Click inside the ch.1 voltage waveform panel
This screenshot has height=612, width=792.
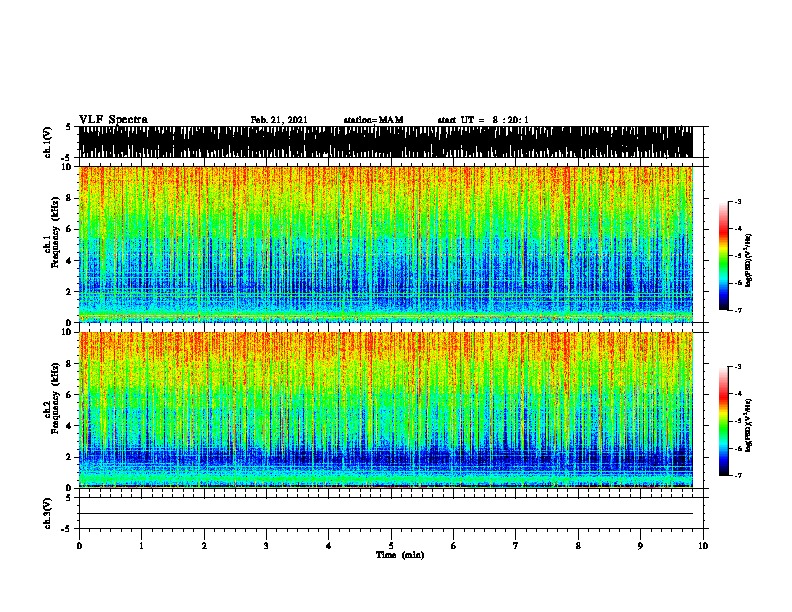(385, 142)
